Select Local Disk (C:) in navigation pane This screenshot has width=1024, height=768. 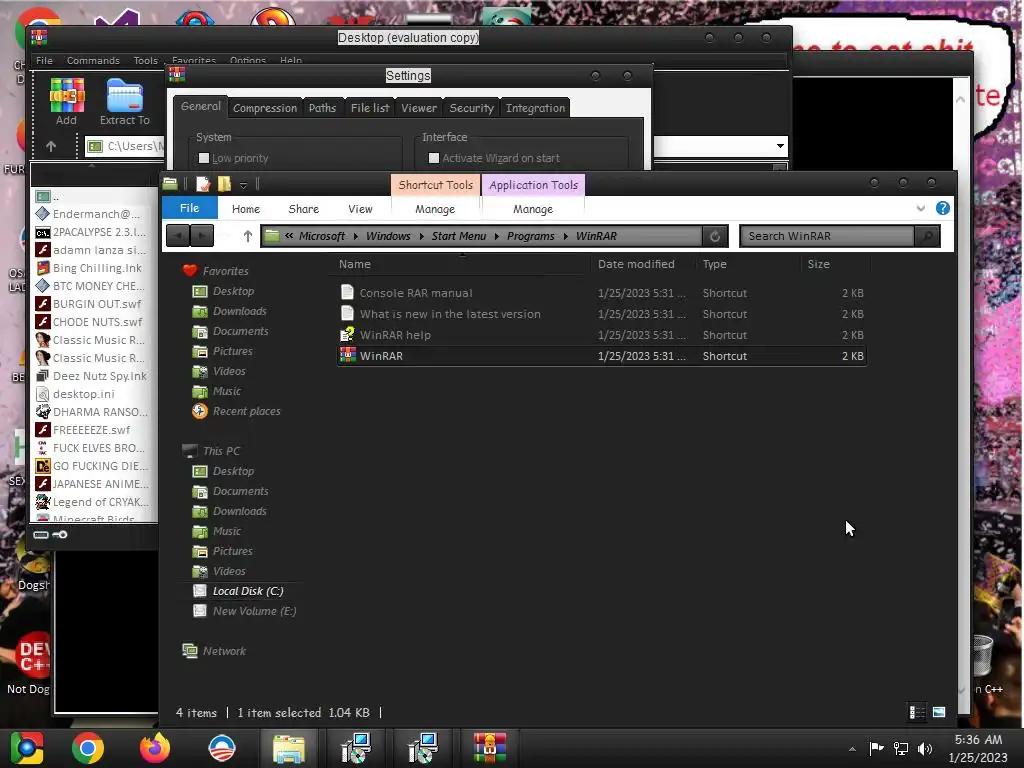coord(248,591)
